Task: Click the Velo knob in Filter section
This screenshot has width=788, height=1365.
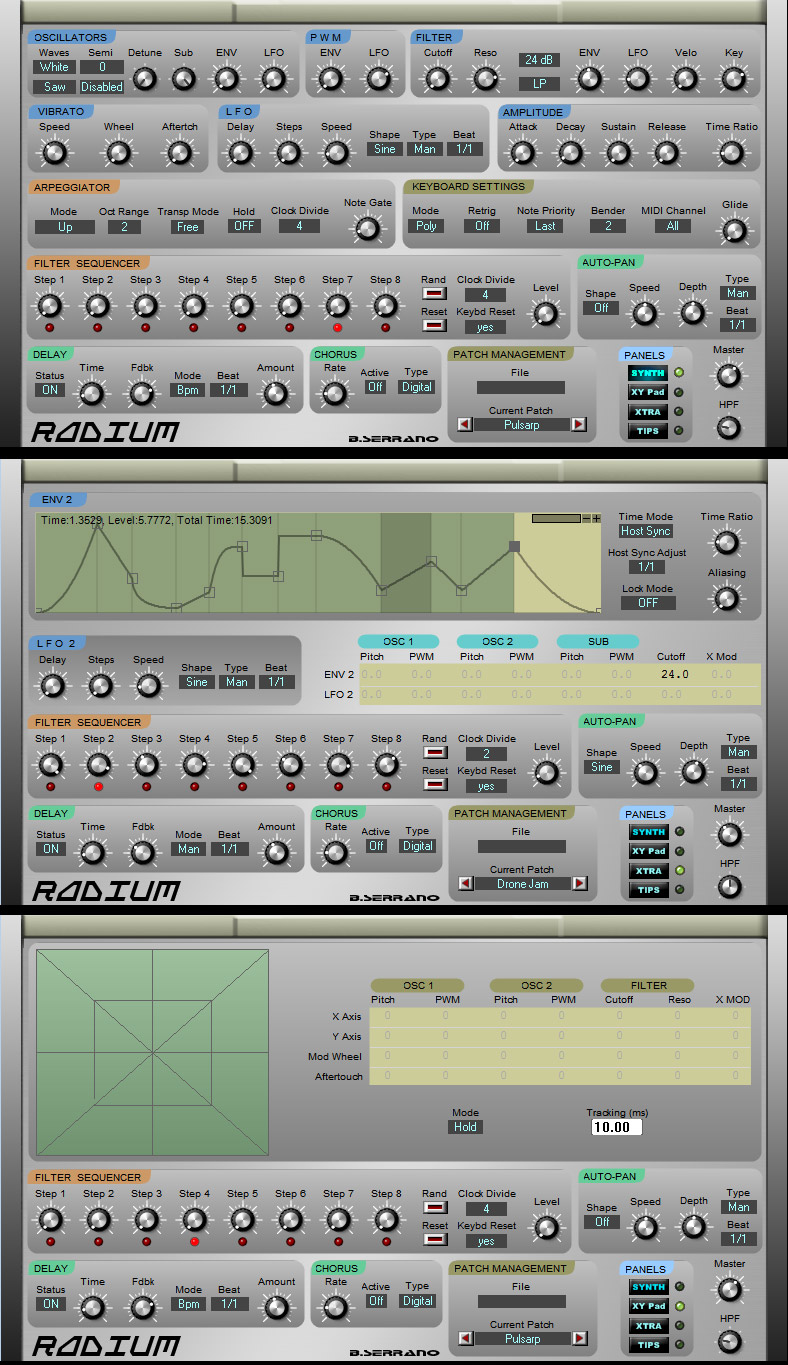Action: point(685,78)
